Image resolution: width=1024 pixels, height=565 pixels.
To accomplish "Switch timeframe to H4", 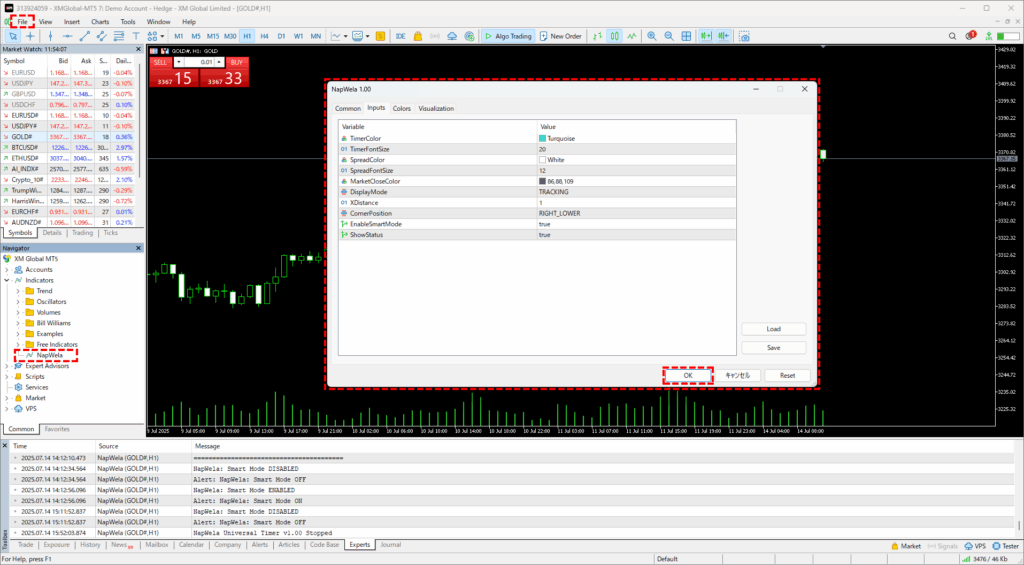I will click(x=264, y=37).
